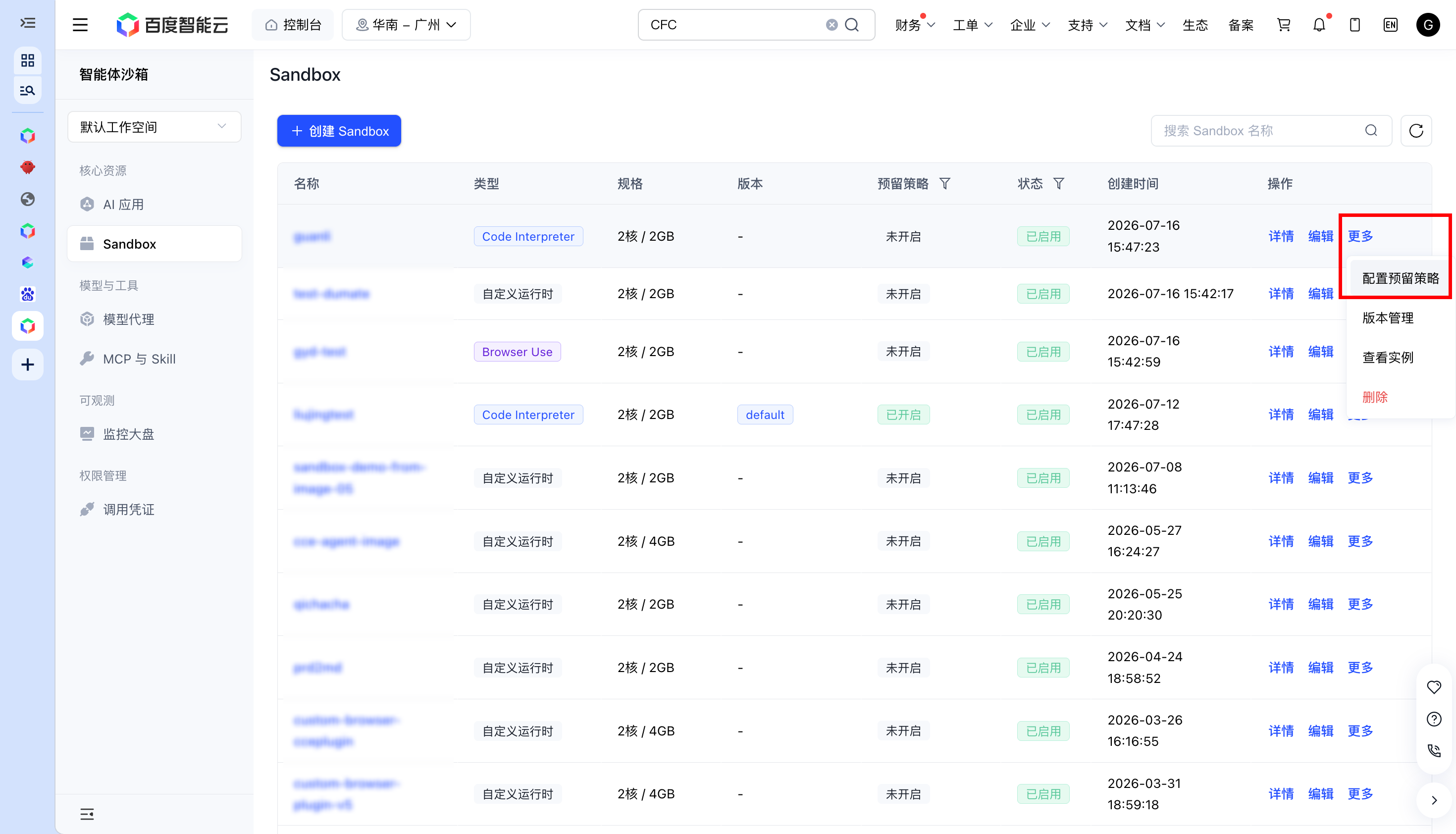Screen dimensions: 1456x834
Task: Open 更多 for the 2026-05-27 row
Action: (1360, 541)
